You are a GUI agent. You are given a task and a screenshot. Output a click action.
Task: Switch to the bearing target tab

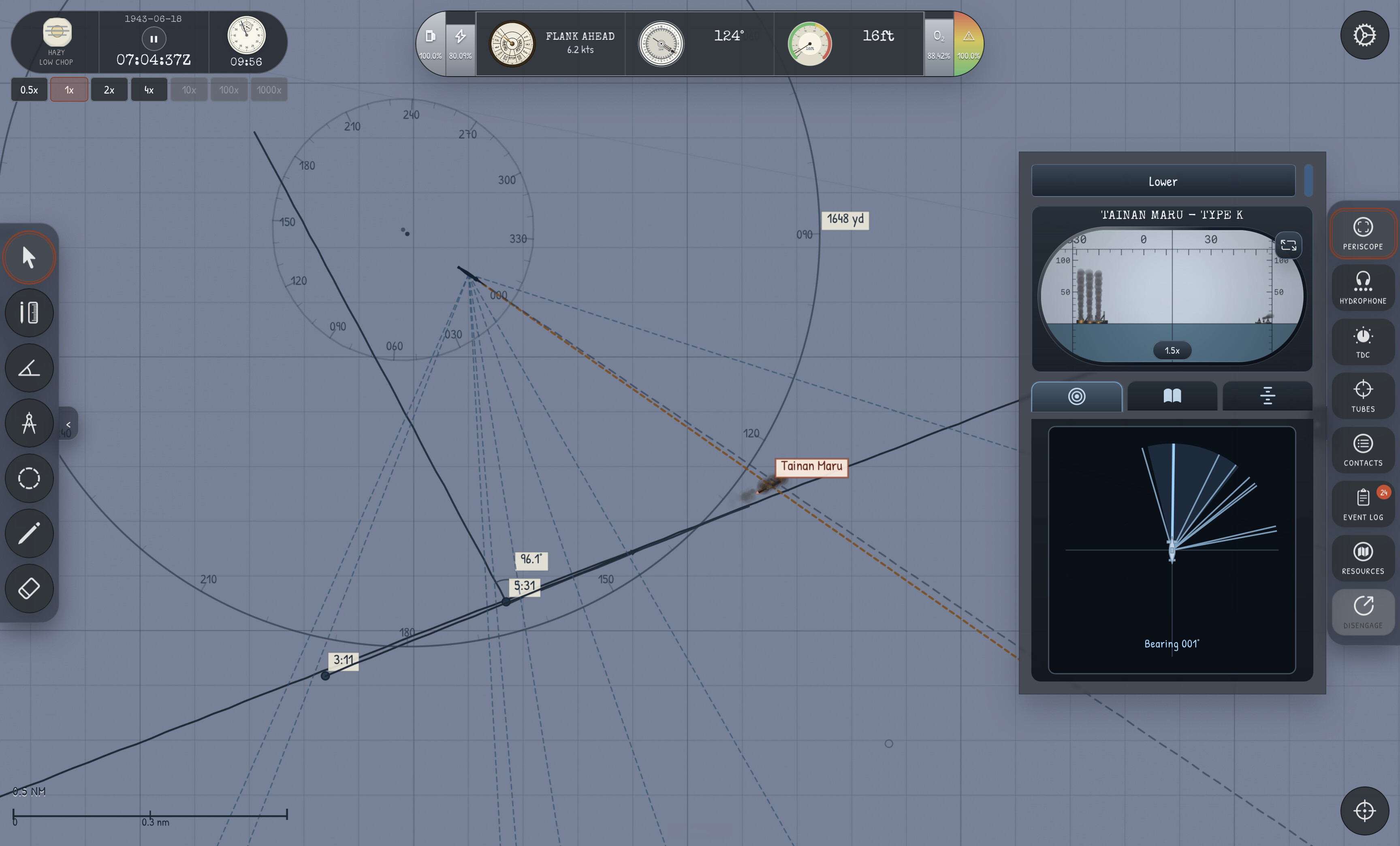click(1077, 396)
